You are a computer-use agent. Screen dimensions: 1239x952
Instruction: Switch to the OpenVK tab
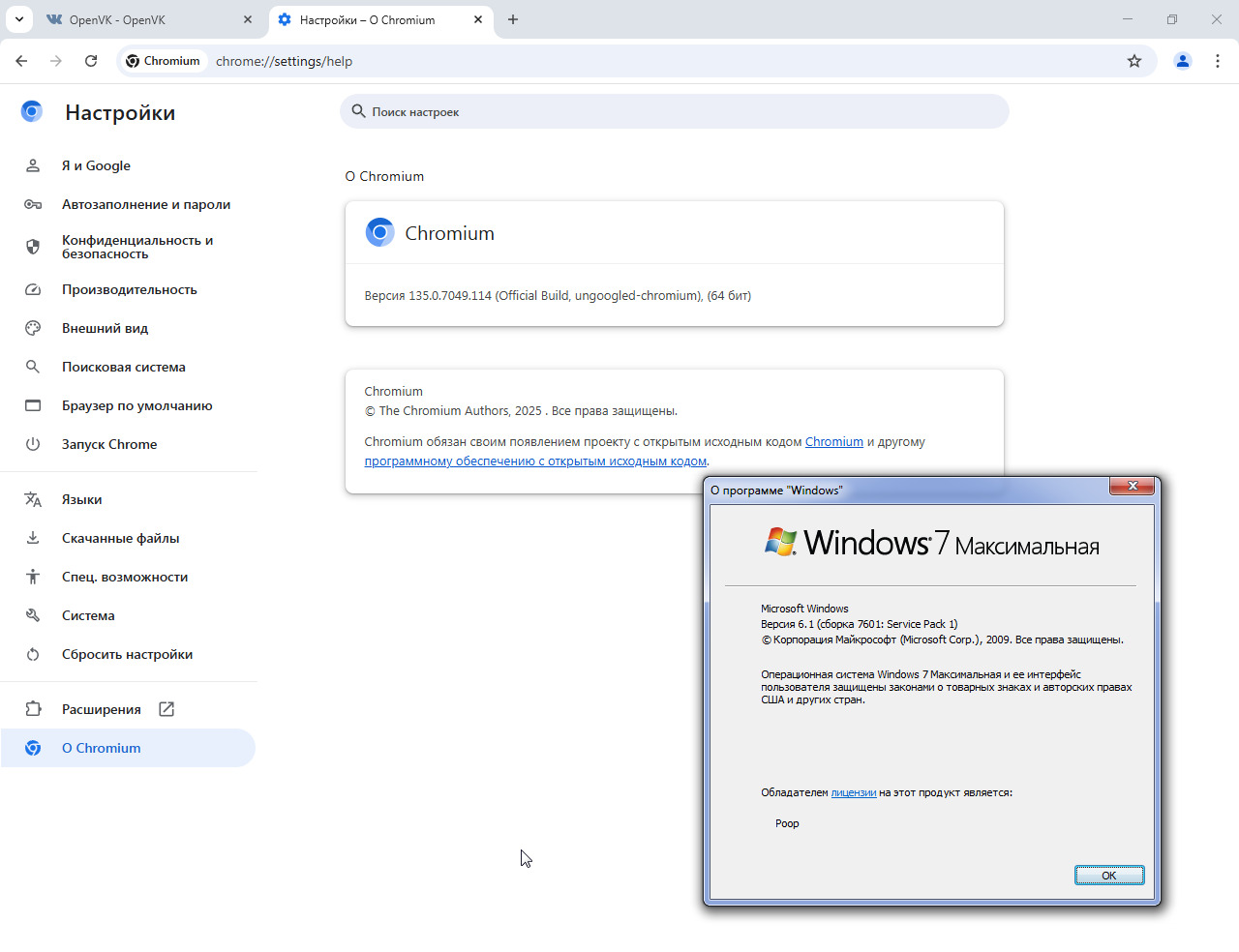145,19
